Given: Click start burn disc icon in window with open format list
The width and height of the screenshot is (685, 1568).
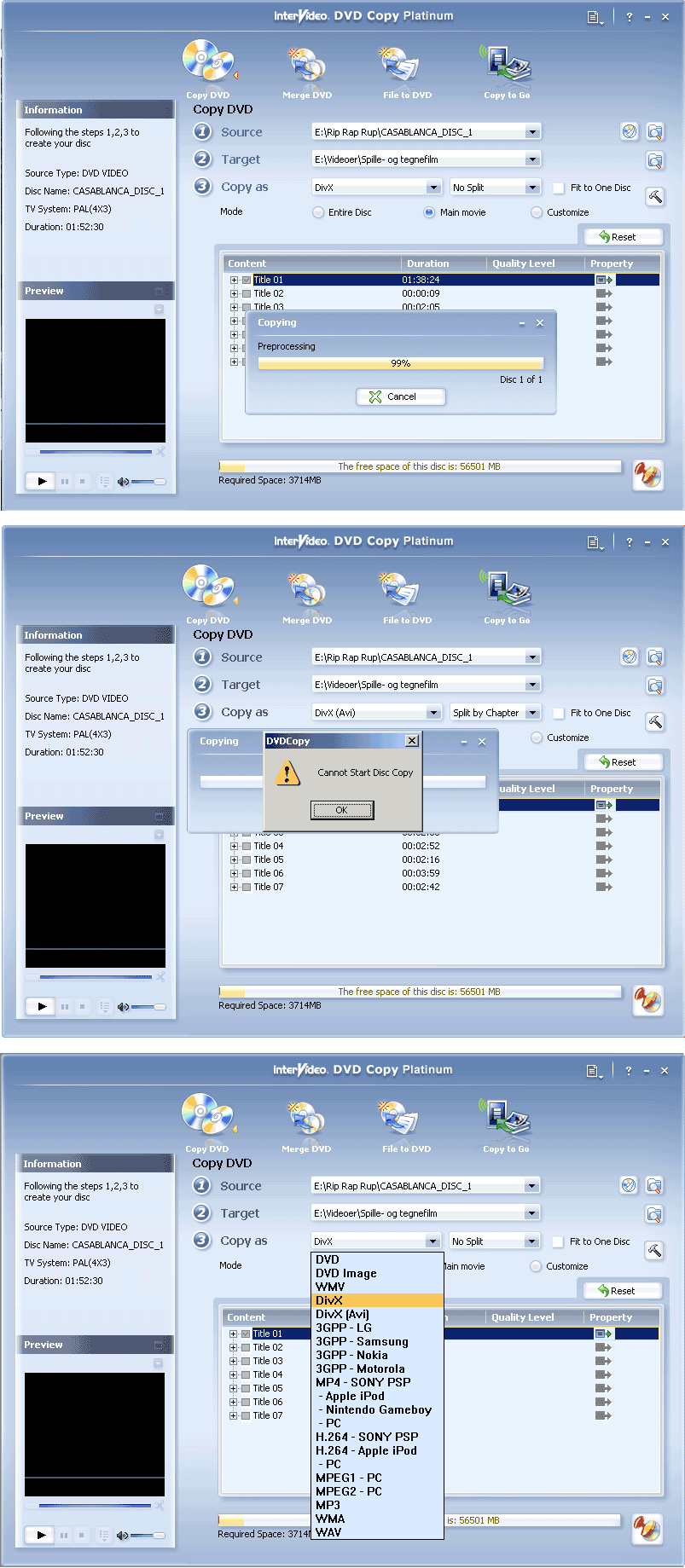Looking at the screenshot, I should point(647,1528).
